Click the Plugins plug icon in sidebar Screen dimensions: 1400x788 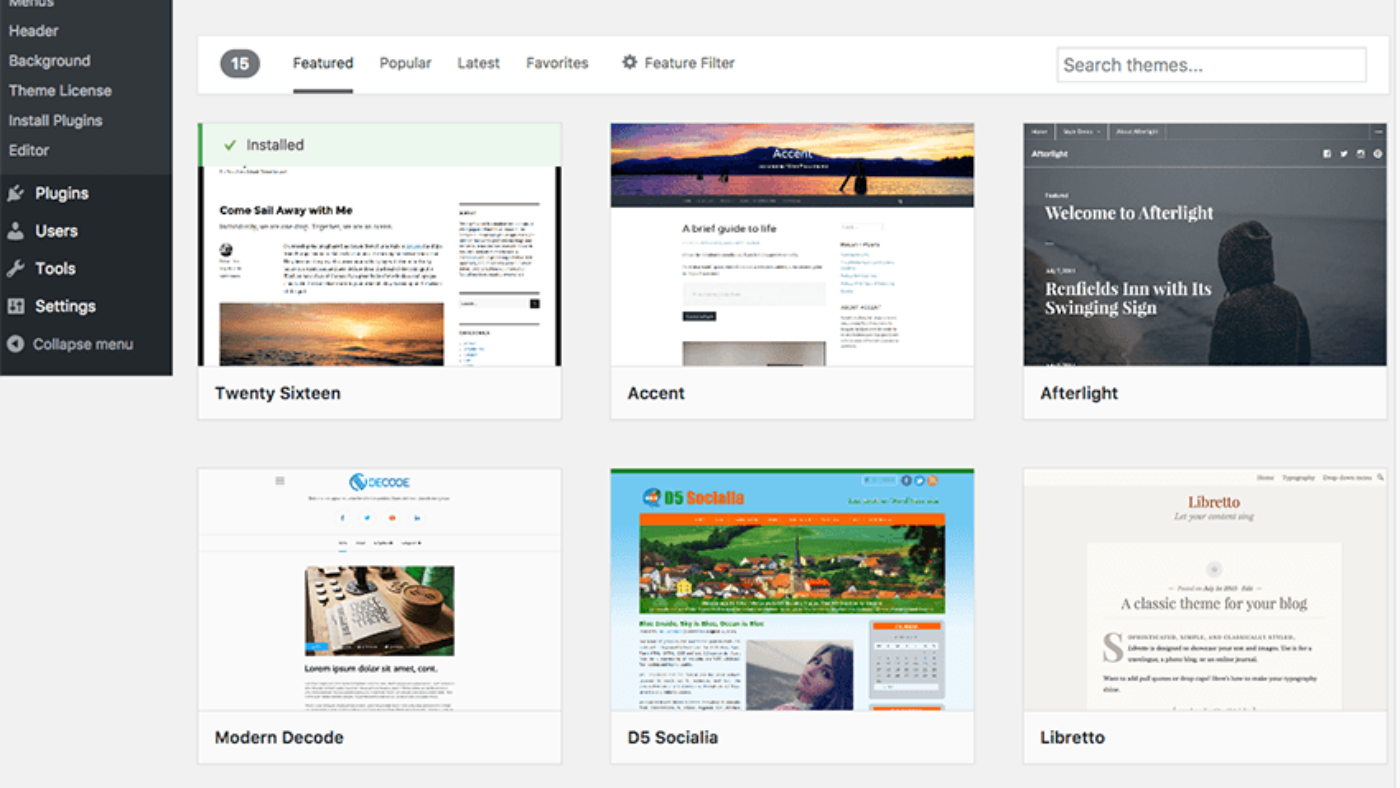[15, 193]
